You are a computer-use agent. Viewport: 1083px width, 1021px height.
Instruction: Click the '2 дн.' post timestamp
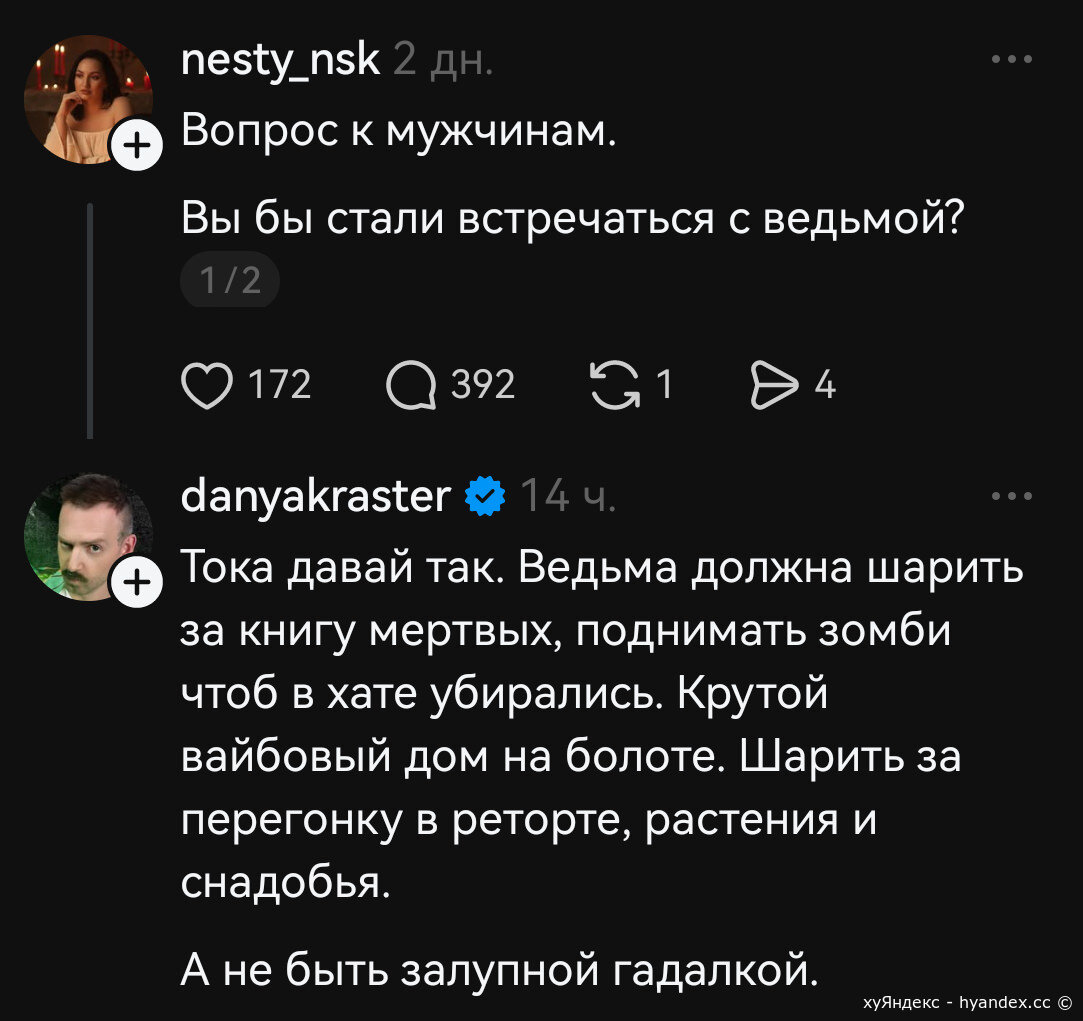pyautogui.click(x=441, y=61)
